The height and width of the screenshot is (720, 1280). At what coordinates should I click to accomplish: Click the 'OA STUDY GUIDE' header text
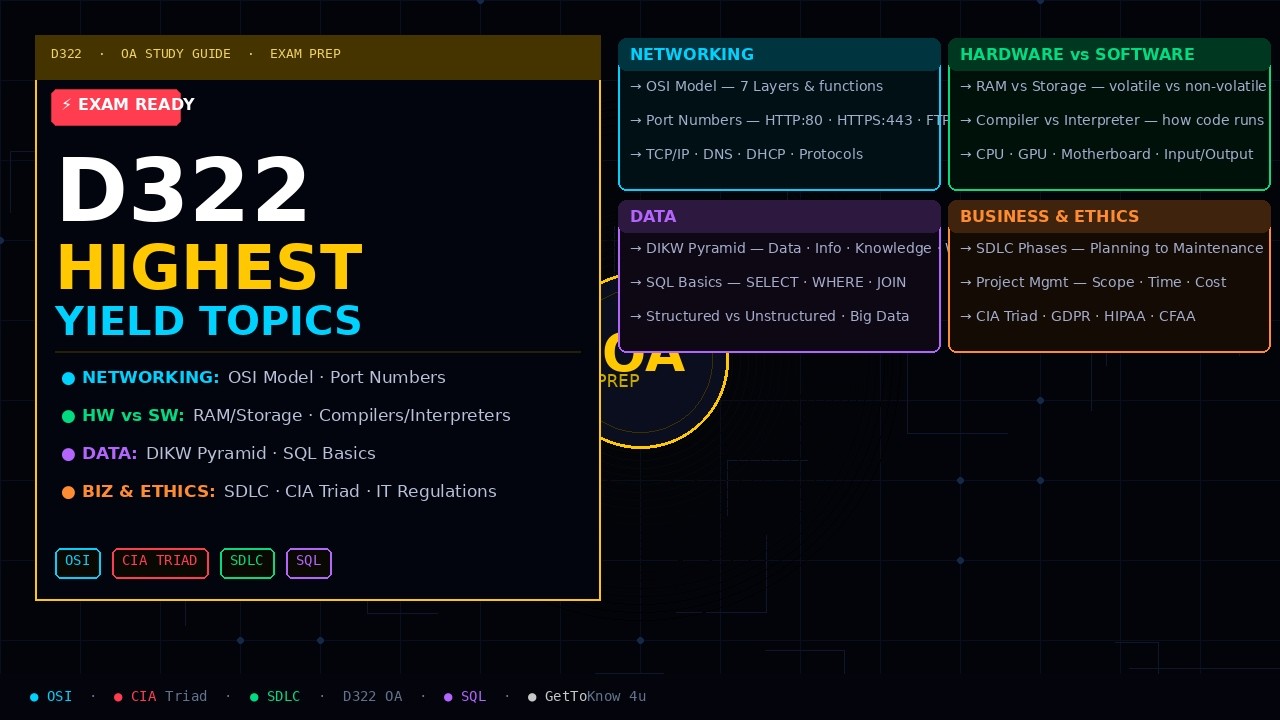click(176, 54)
